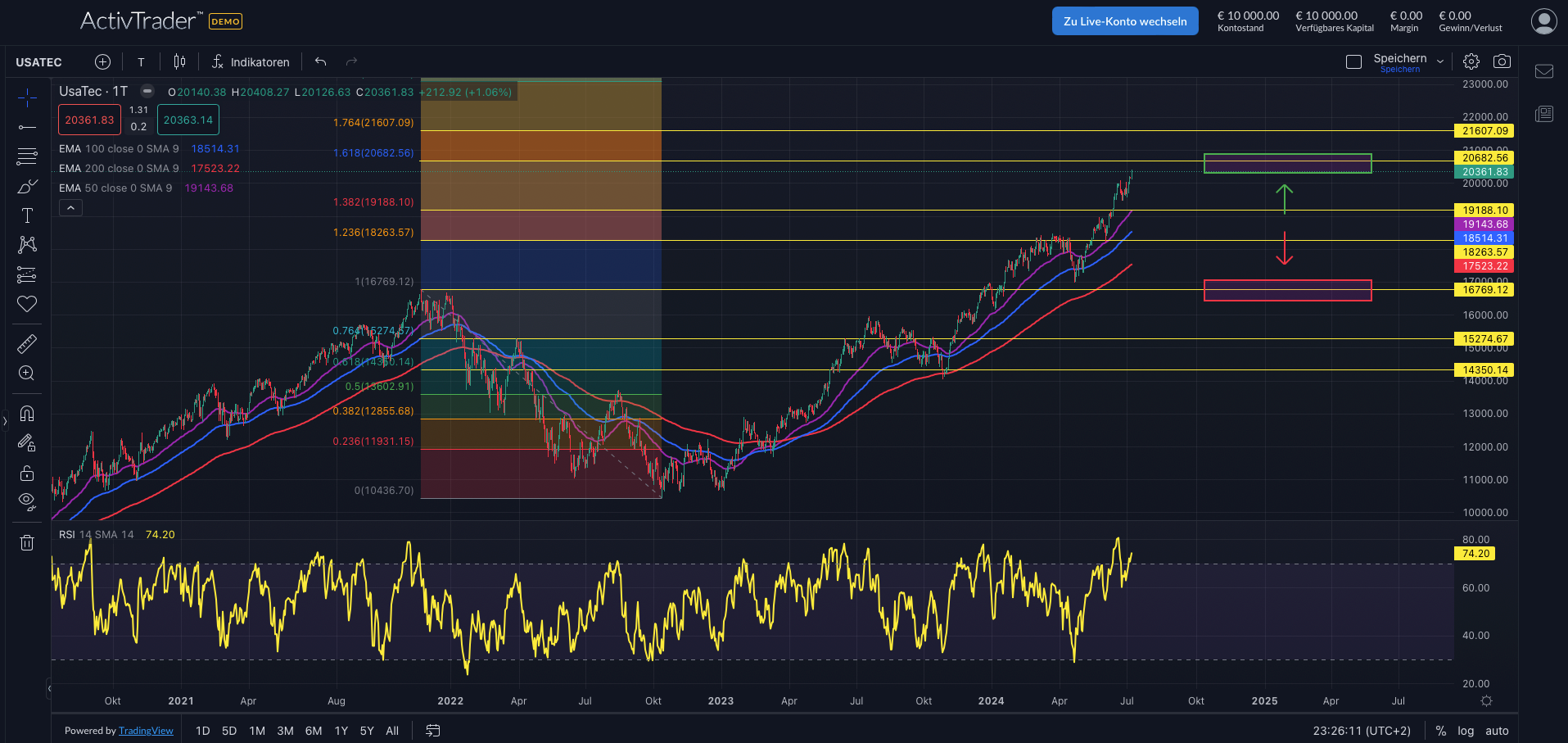Select the brush drawing tool

(27, 185)
